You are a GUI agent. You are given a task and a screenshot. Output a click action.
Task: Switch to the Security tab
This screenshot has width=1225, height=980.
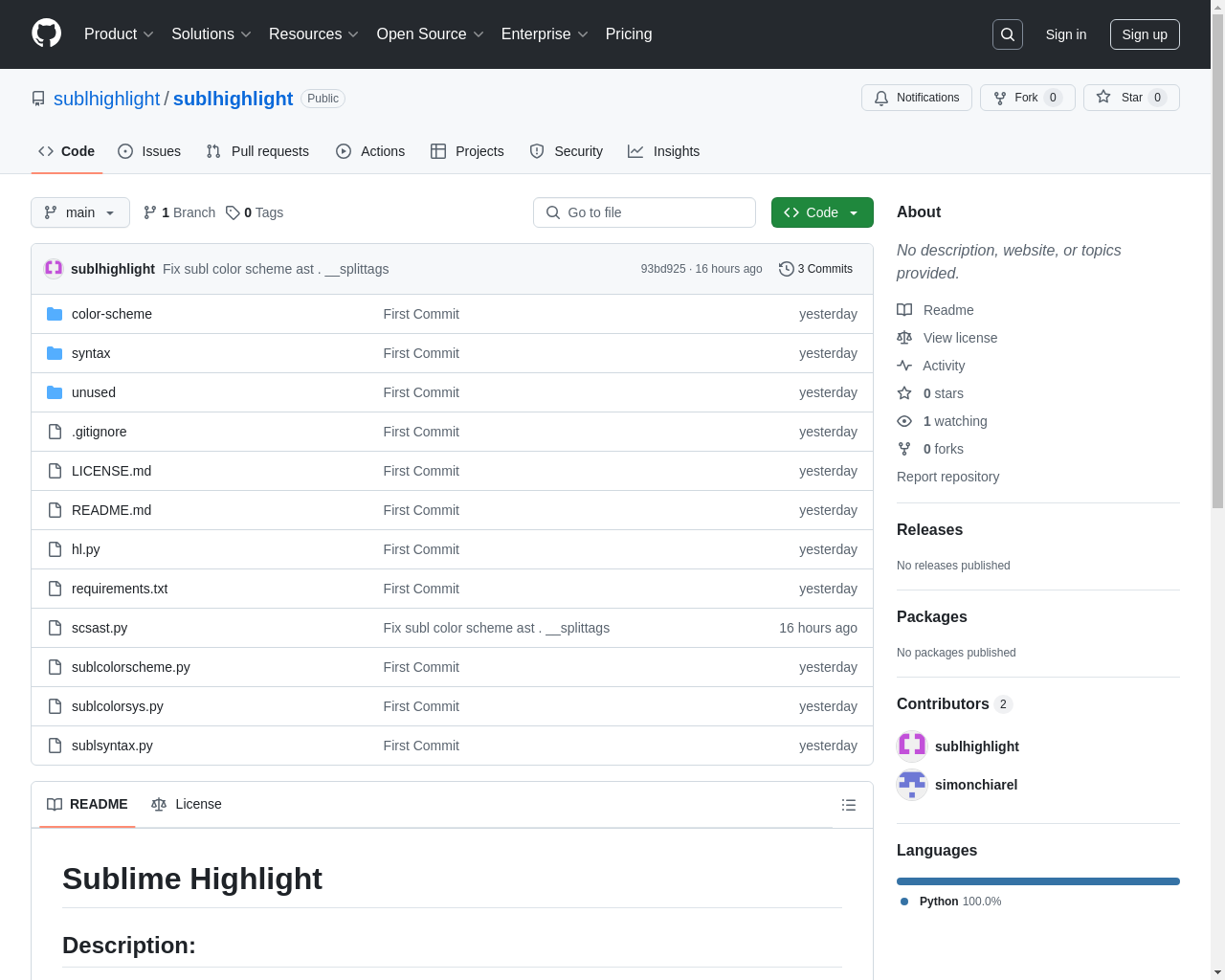[567, 151]
